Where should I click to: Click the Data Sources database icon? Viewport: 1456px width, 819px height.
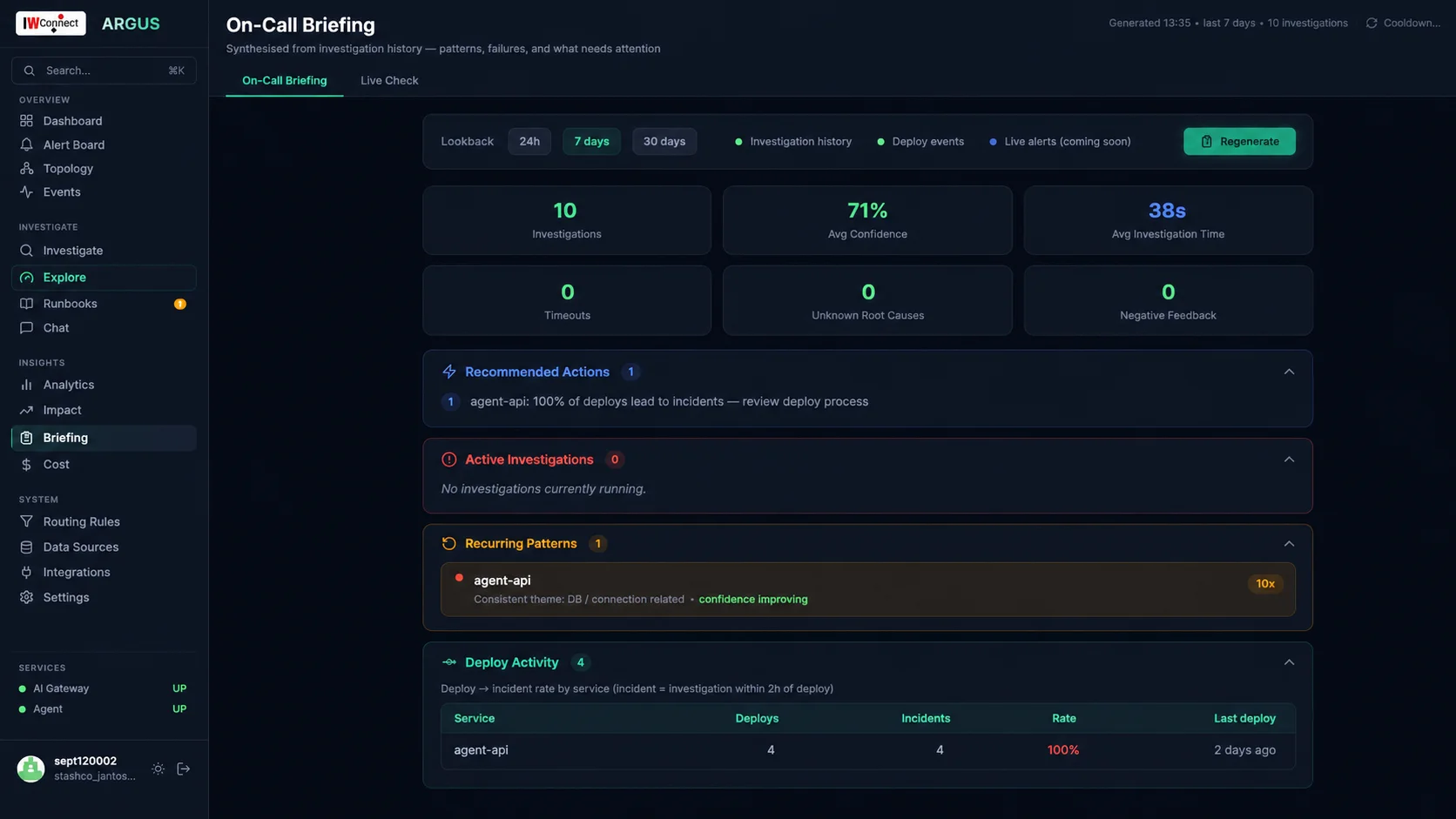point(26,547)
